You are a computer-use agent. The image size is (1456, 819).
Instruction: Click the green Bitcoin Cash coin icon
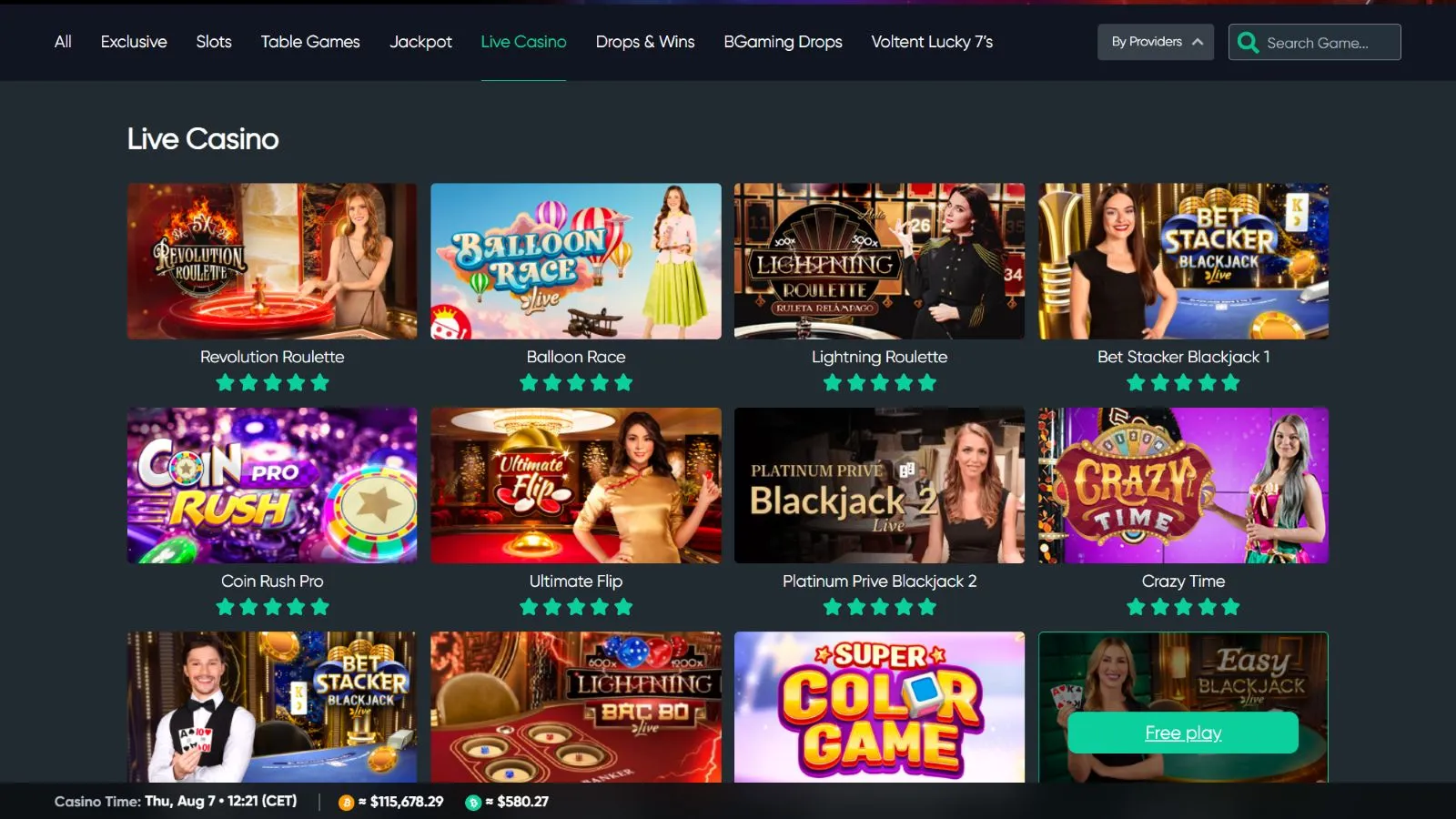(473, 803)
